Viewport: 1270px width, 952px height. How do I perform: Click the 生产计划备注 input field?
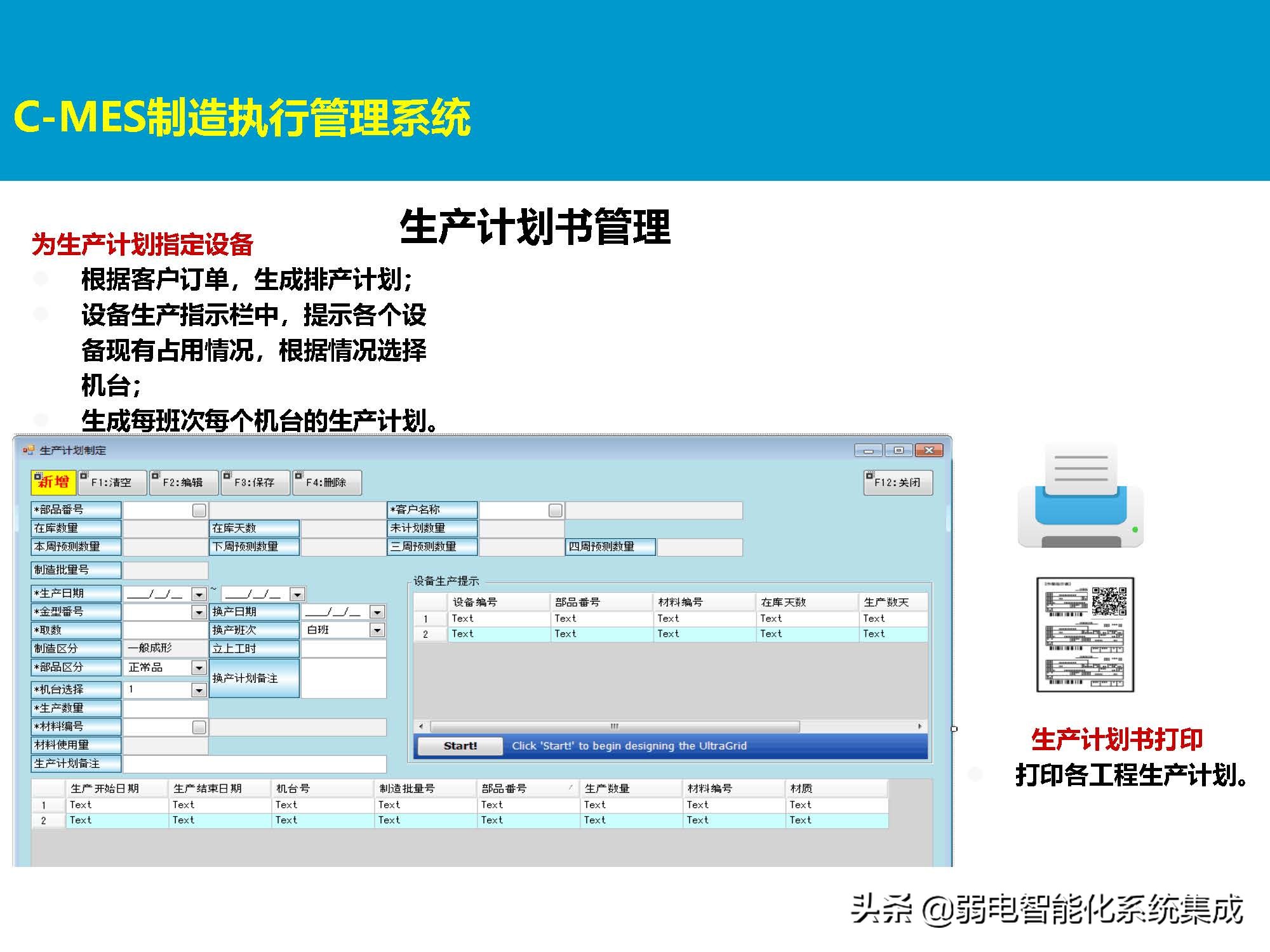[255, 764]
